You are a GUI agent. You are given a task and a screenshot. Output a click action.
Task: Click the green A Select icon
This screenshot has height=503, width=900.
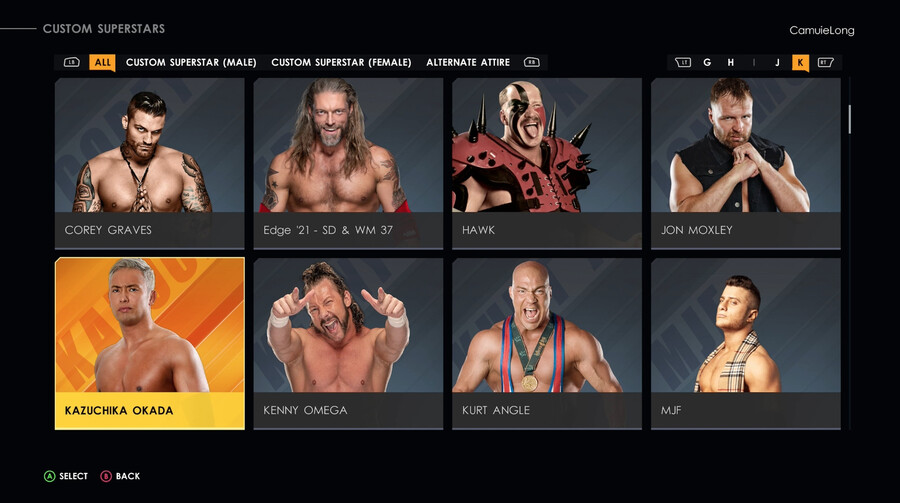[50, 476]
